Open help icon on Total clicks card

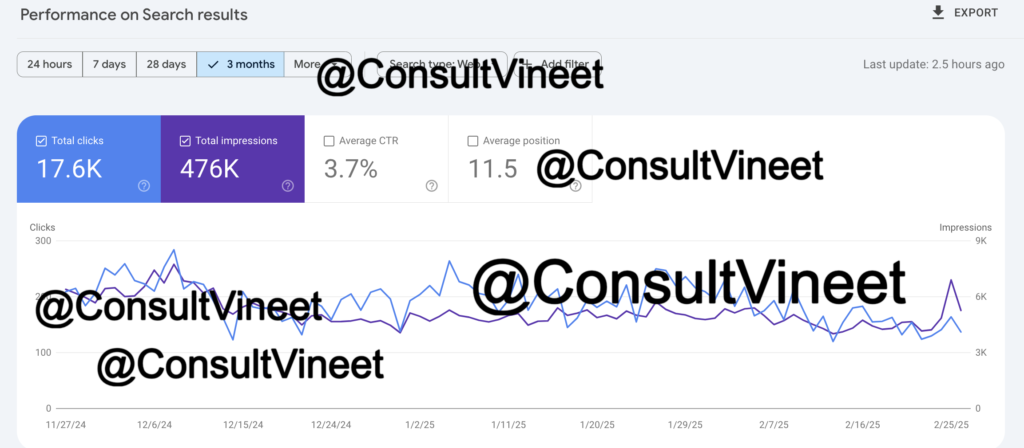(144, 186)
